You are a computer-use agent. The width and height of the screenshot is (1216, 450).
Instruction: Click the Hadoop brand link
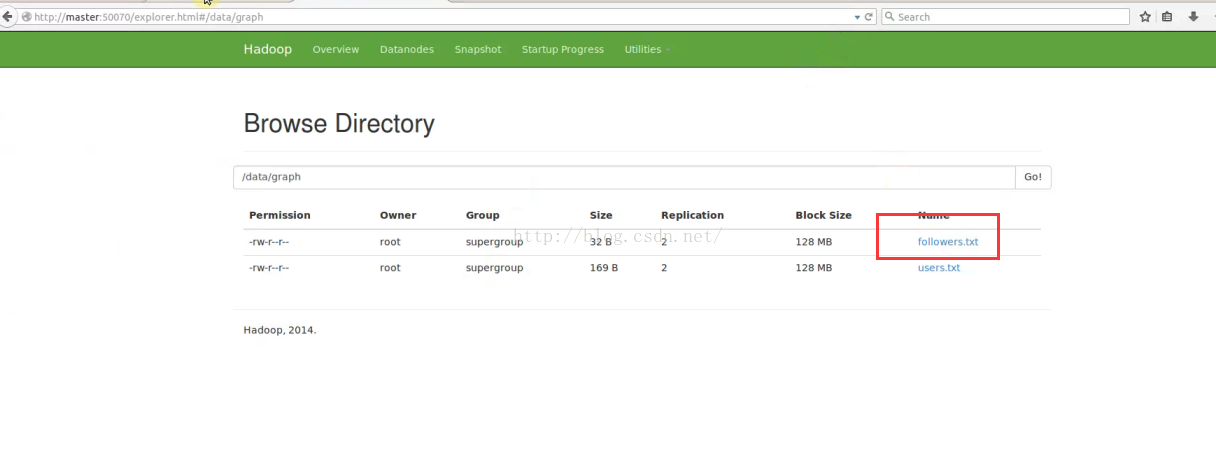coord(268,49)
